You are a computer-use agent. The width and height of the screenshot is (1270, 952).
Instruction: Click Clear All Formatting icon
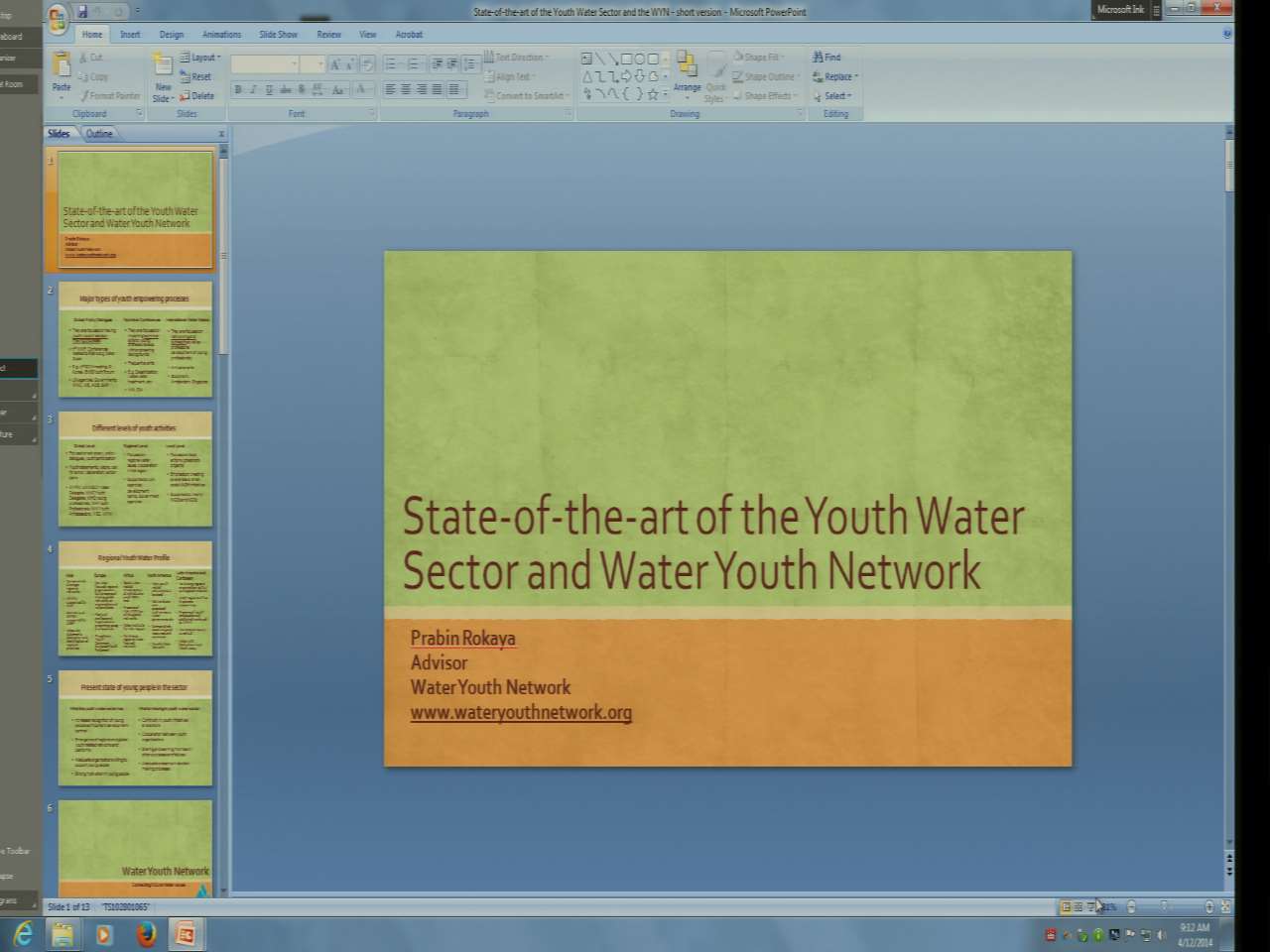(367, 64)
